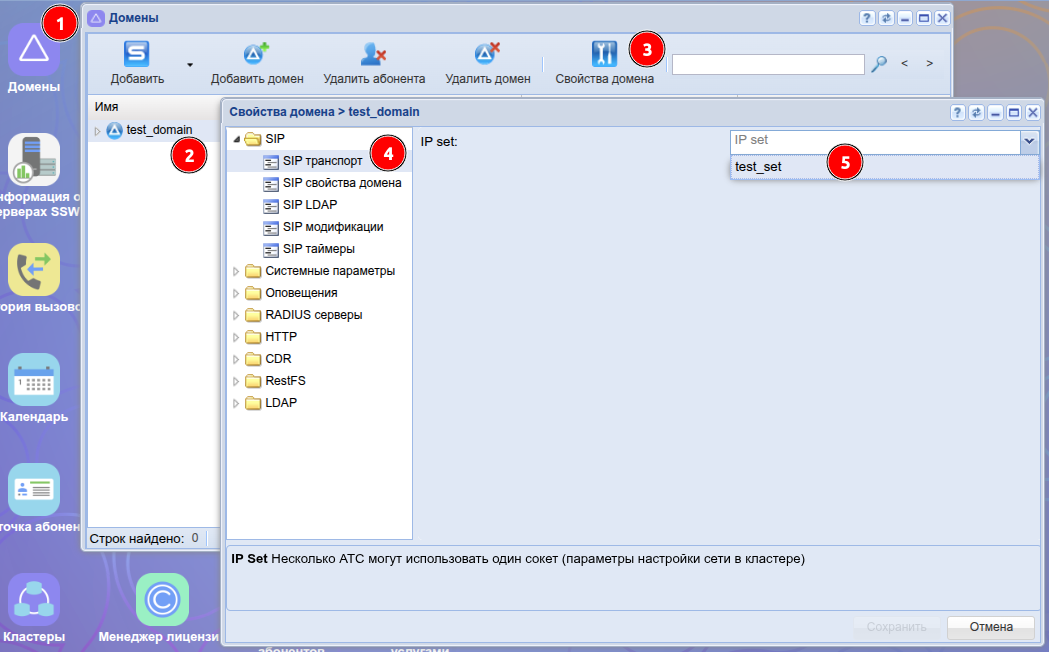Open the call history desktop icon
1049x652 pixels.
tap(33, 269)
